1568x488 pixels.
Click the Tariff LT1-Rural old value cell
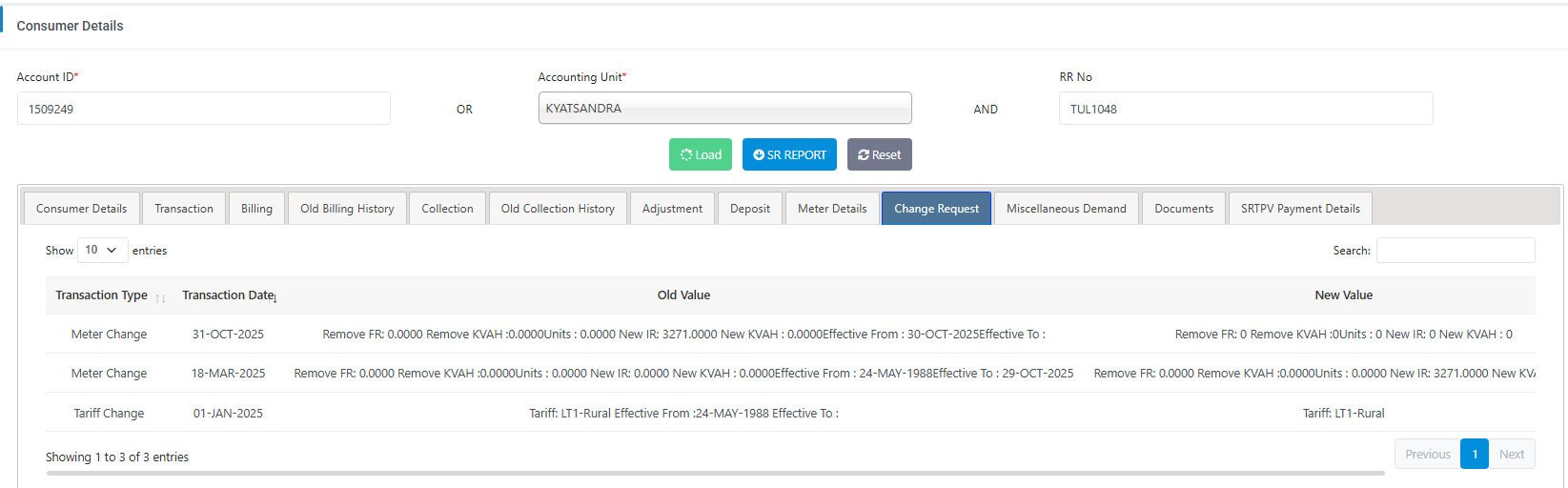pos(683,413)
